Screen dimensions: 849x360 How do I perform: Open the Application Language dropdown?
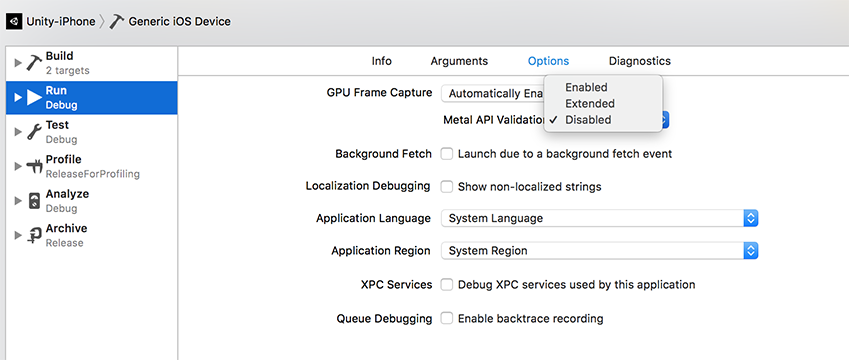(x=599, y=219)
